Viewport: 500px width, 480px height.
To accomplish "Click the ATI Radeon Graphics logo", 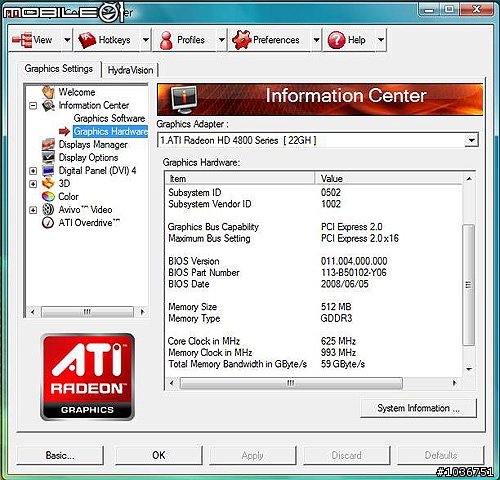I will tap(88, 377).
